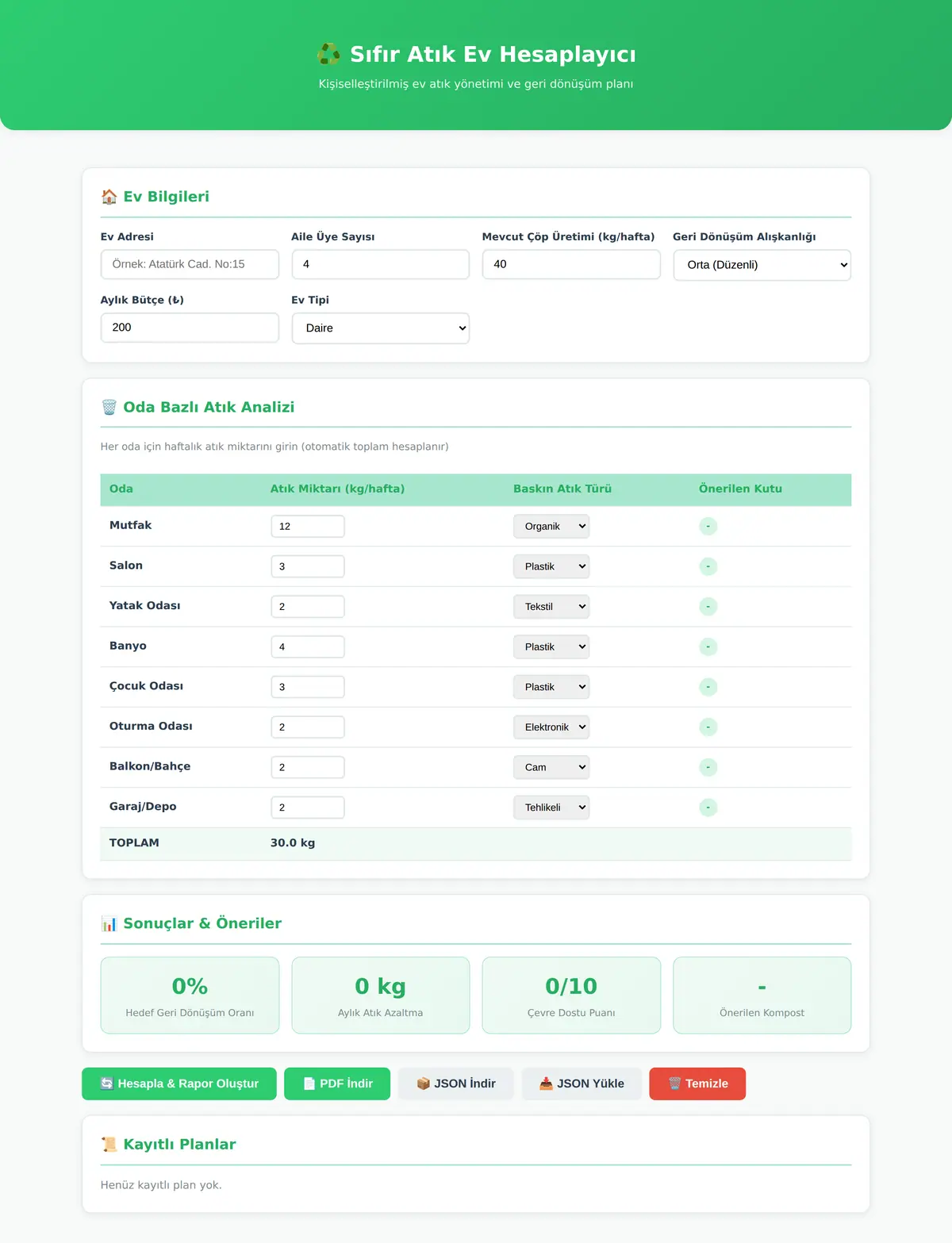Click the Önerilen Kompost card
This screenshot has height=1243, width=952.
pos(762,996)
